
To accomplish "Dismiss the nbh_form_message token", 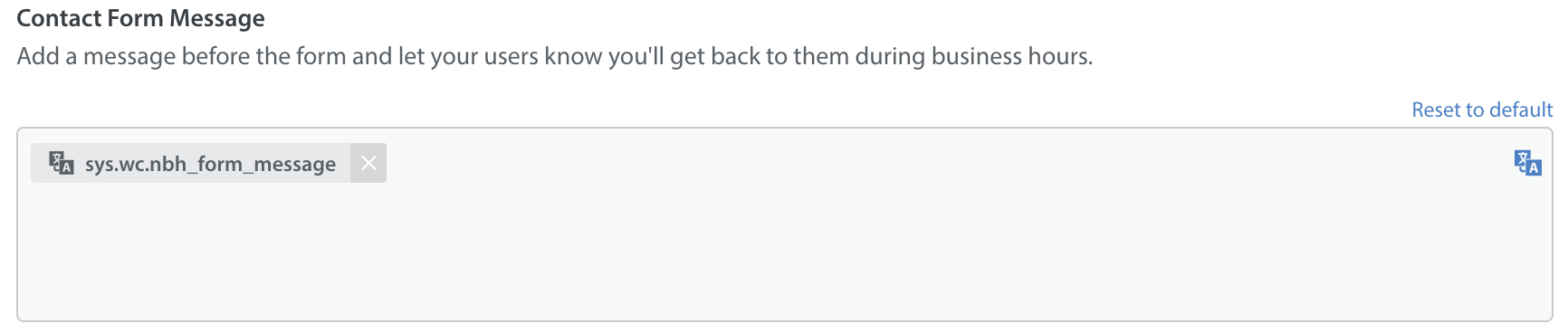I will click(368, 163).
